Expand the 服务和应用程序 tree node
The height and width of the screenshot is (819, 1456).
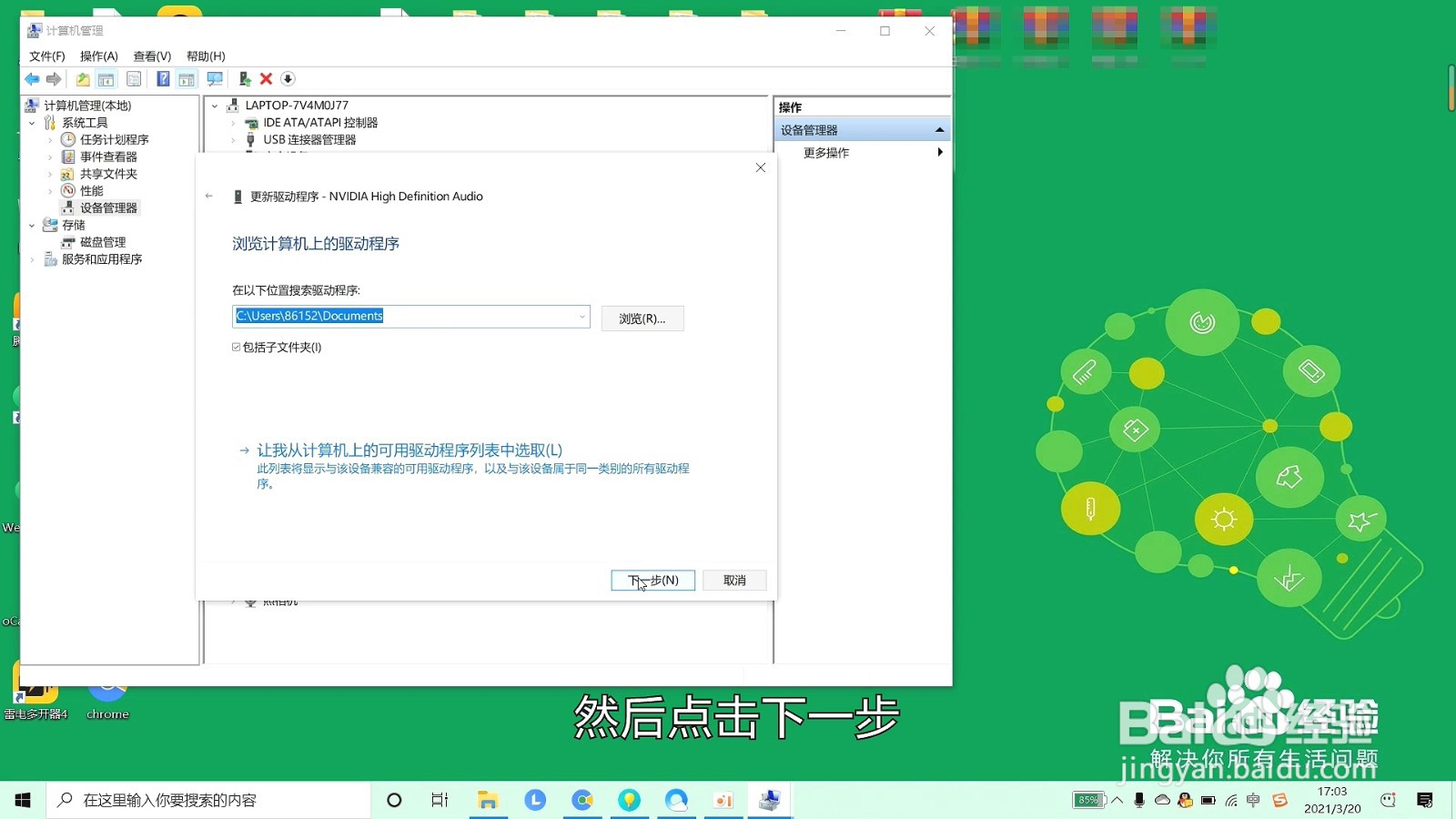tap(32, 260)
